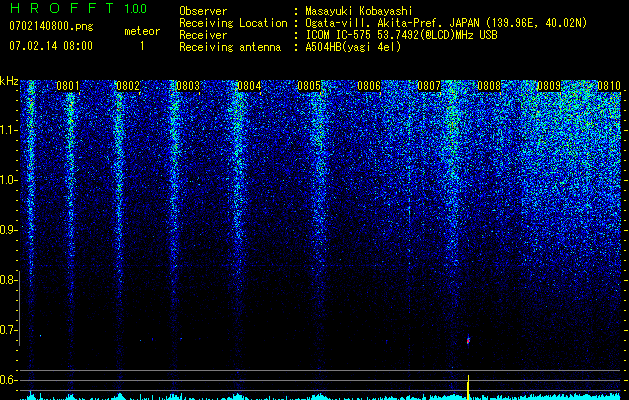Click observer name Masayuki Kobayashi

359,11
